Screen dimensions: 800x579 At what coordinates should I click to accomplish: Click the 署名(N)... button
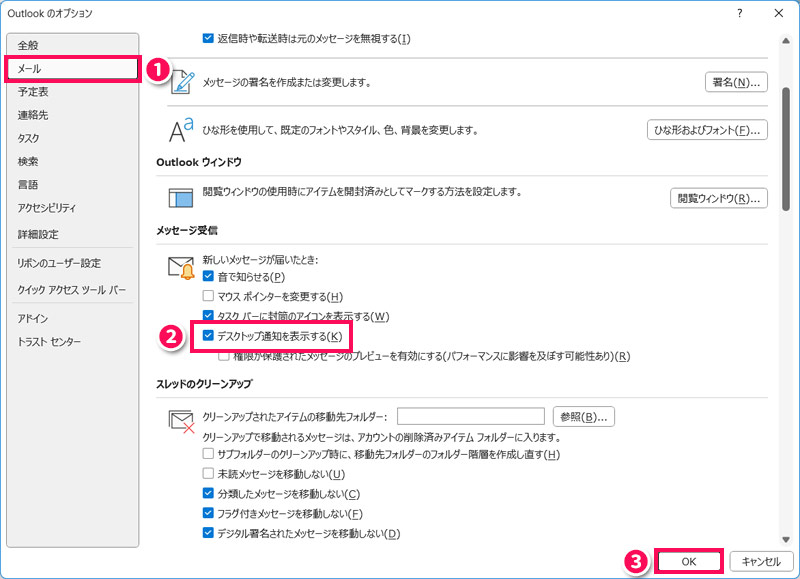[736, 82]
